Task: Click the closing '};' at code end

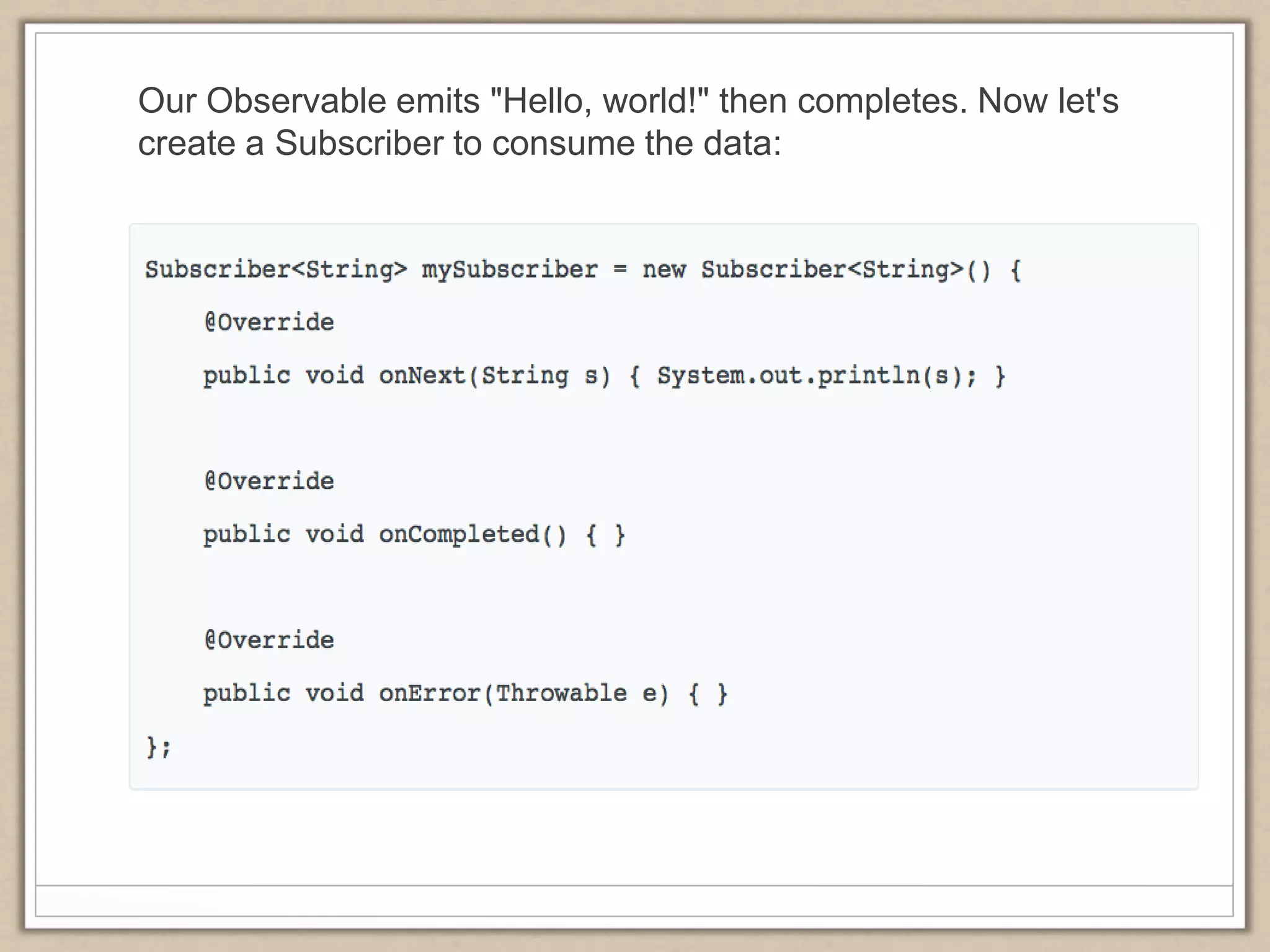Action: 158,746
